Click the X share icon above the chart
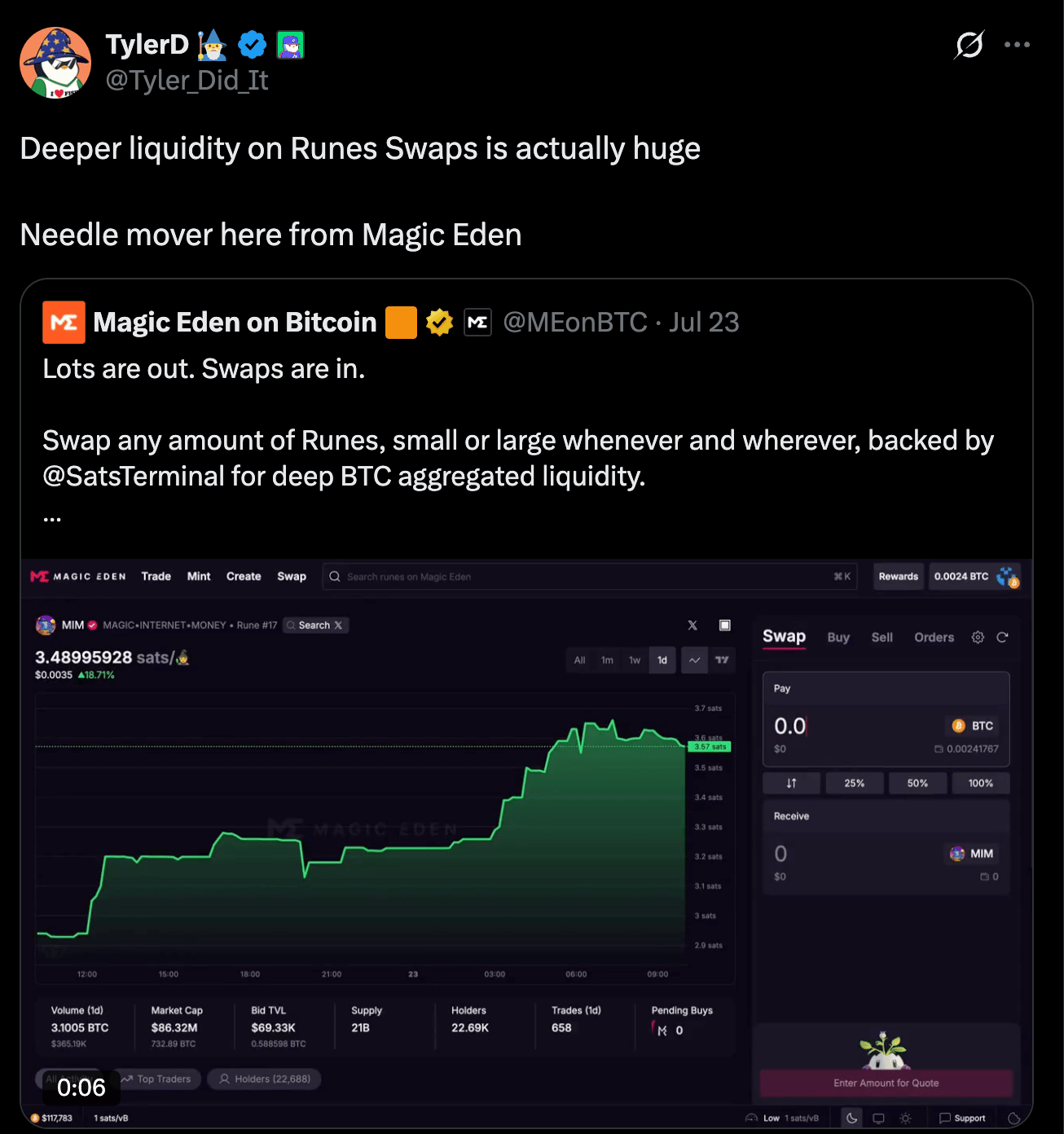1064x1134 pixels. pyautogui.click(x=692, y=625)
